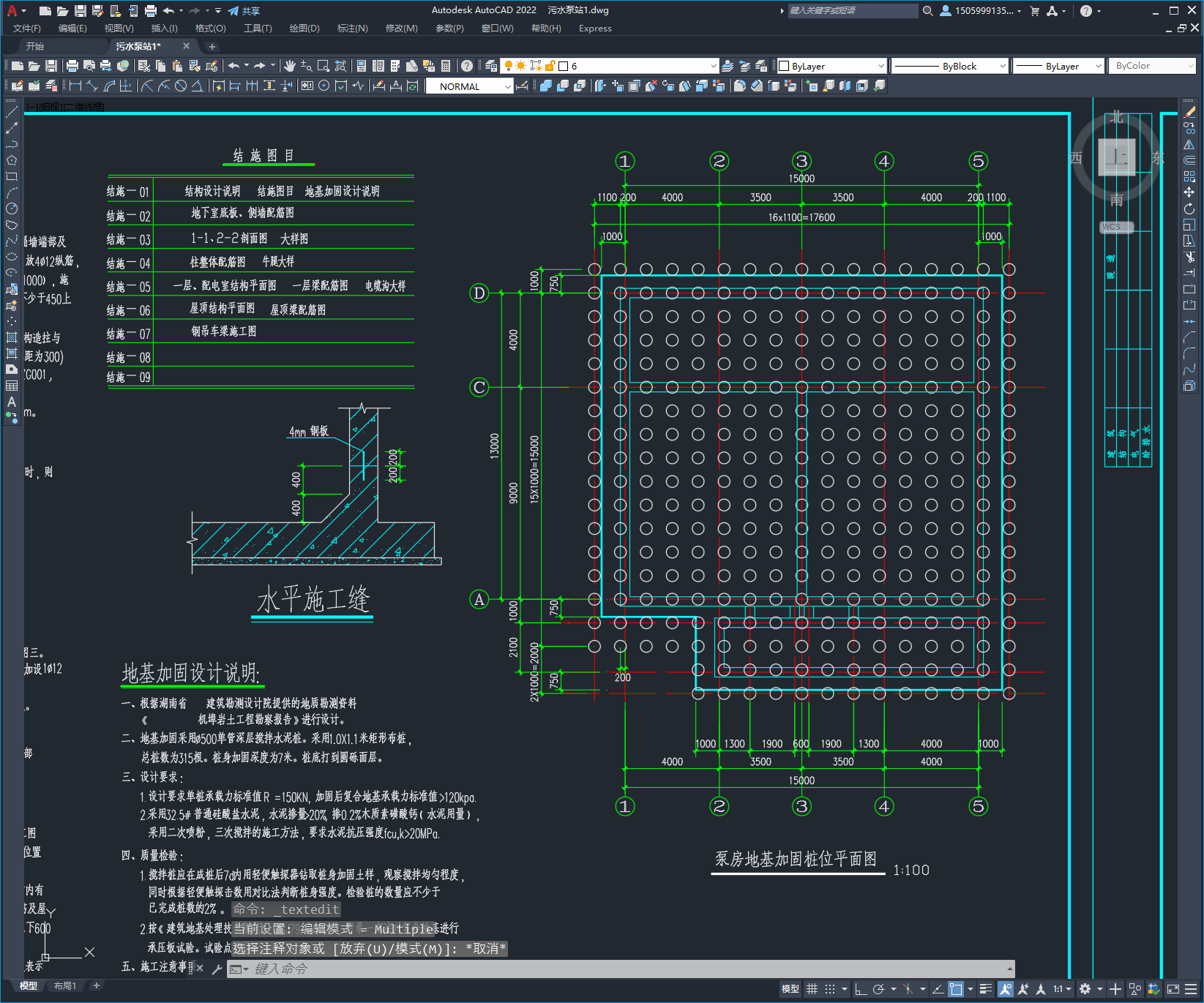Viewport: 1204px width, 1003px height.
Task: Click the Autodesk App Store cart icon
Action: (x=1035, y=10)
